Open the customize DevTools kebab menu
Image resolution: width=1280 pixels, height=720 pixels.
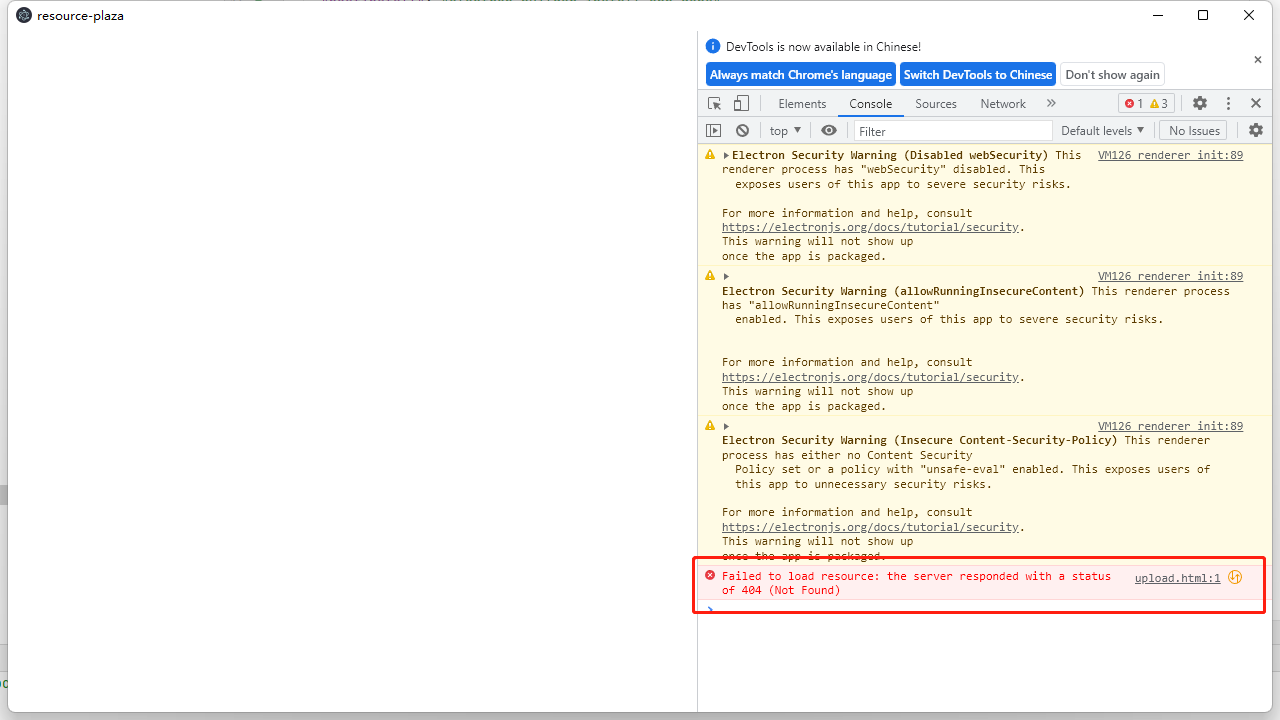click(1227, 103)
